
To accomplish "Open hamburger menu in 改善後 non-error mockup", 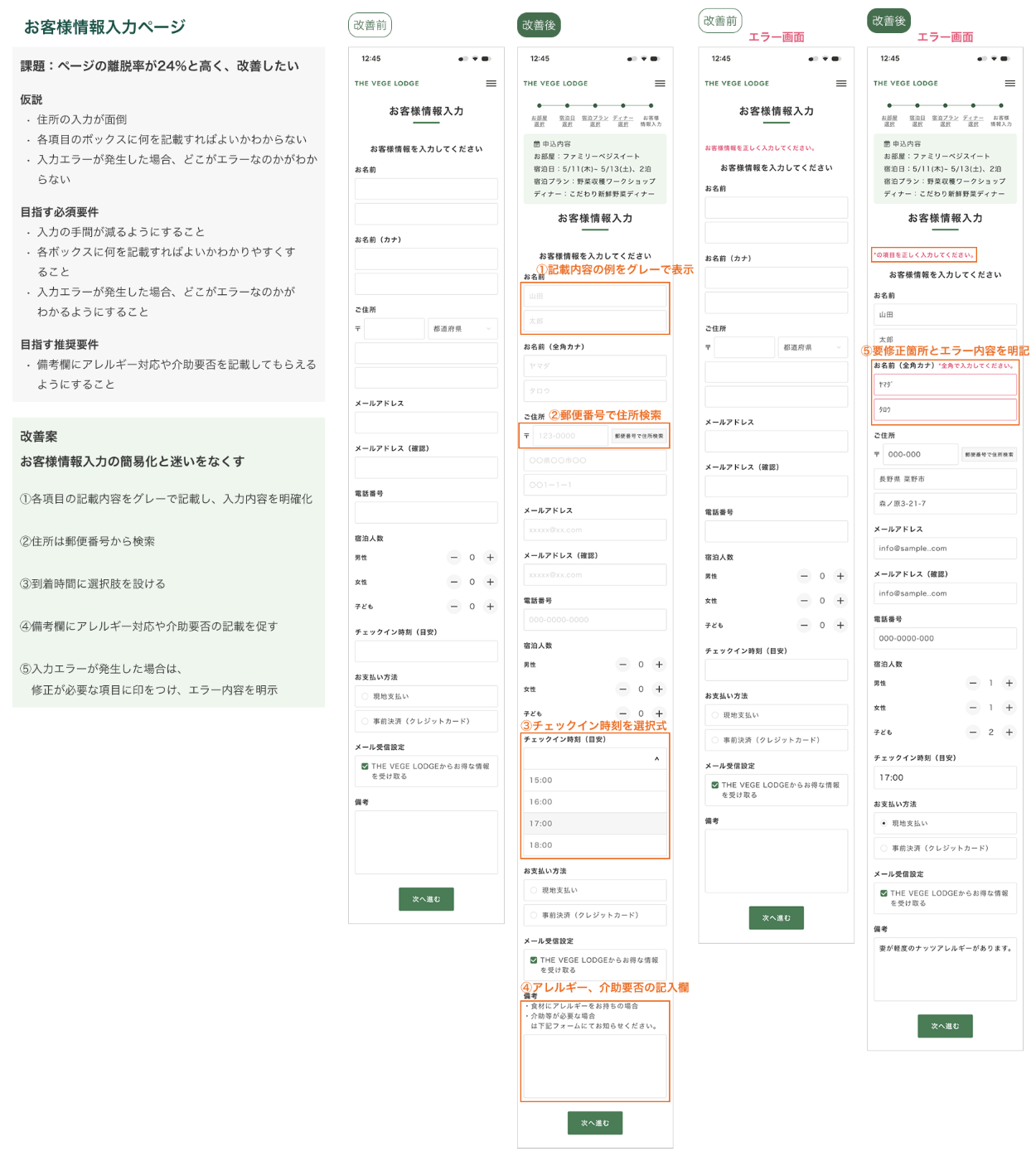I will pos(660,84).
